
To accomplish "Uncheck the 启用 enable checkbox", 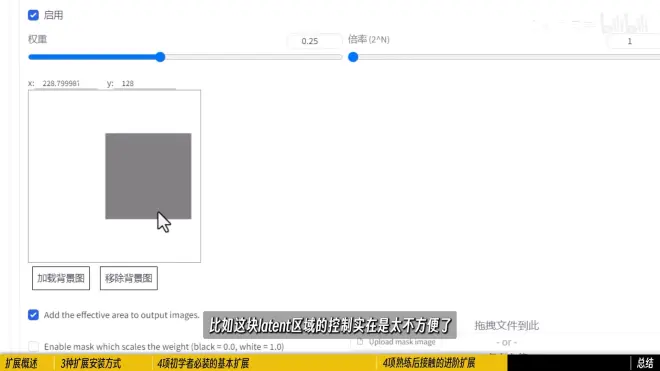I will pos(33,15).
